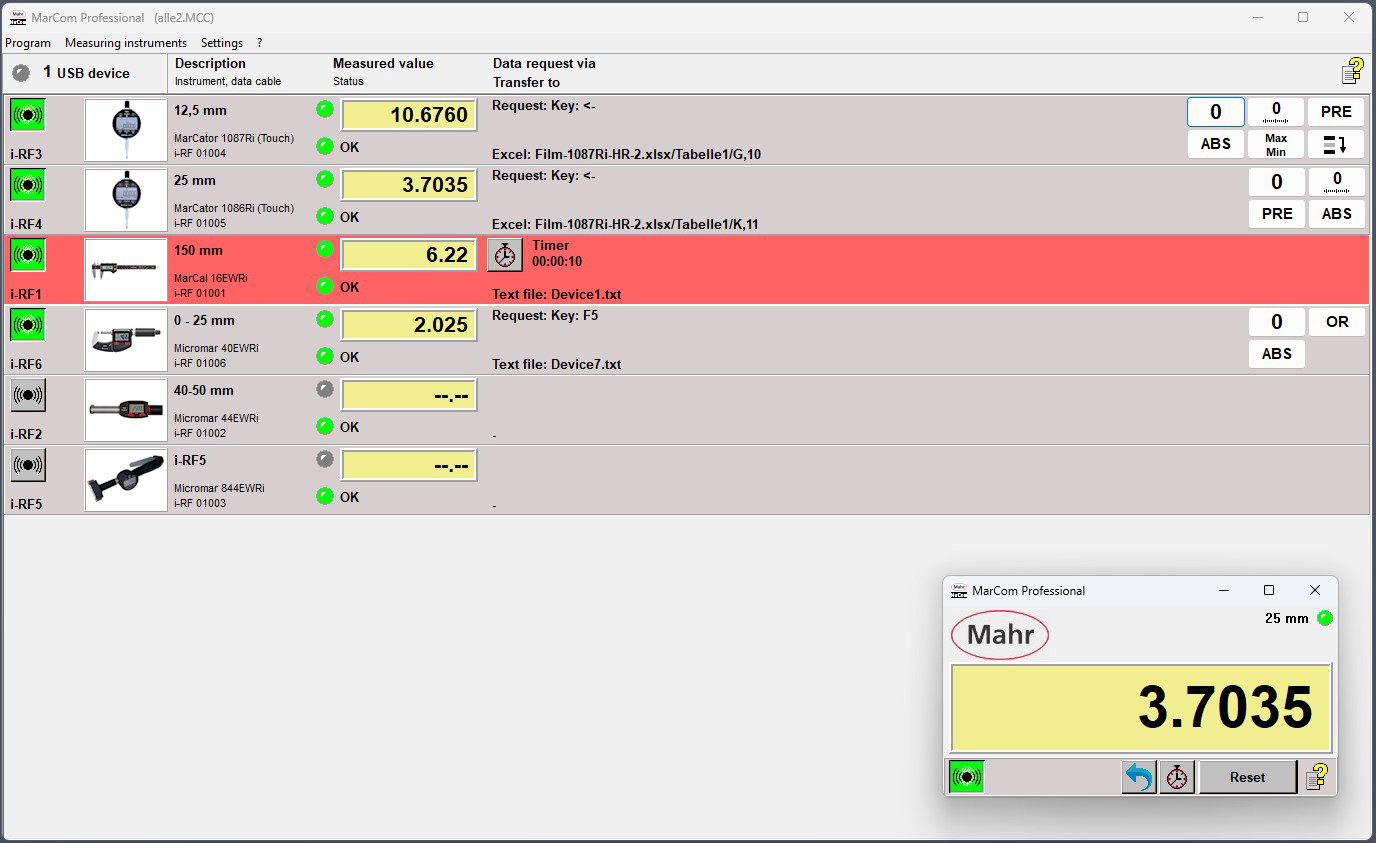Open the Measuring instruments menu

126,43
